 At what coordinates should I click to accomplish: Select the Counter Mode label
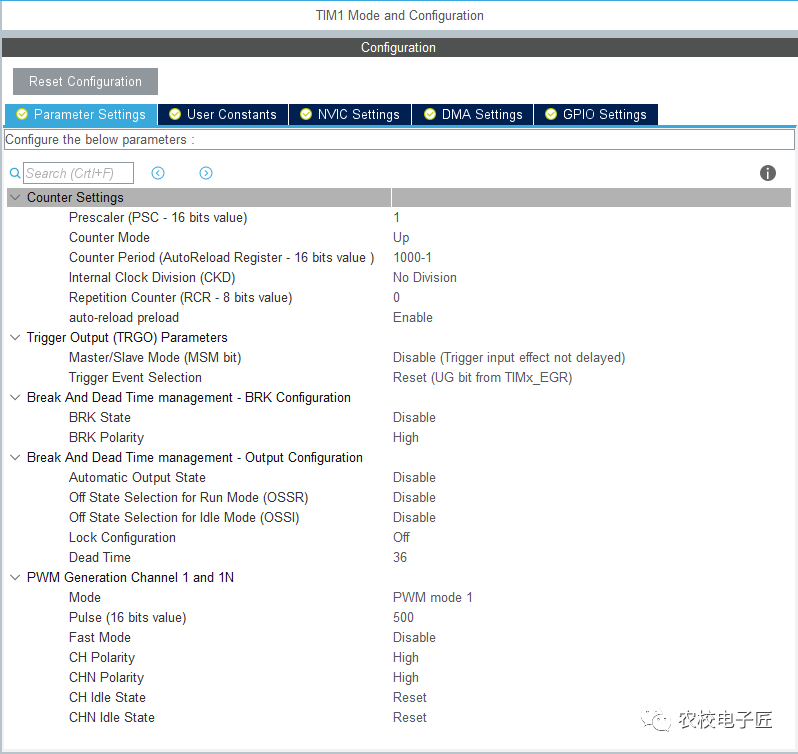(x=109, y=238)
